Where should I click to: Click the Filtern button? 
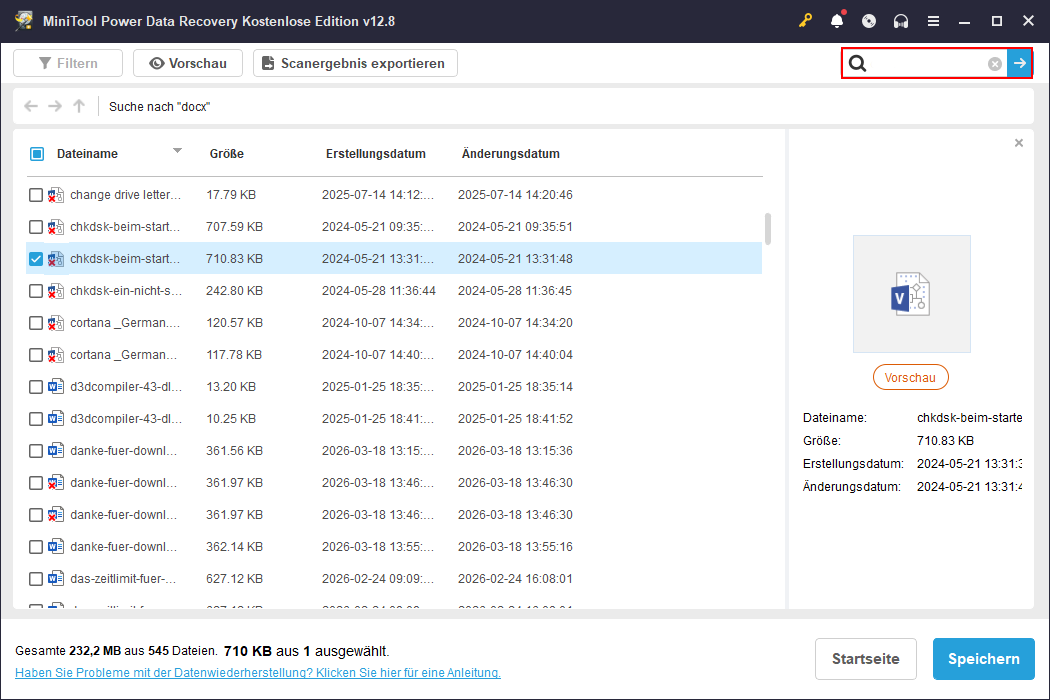click(68, 63)
